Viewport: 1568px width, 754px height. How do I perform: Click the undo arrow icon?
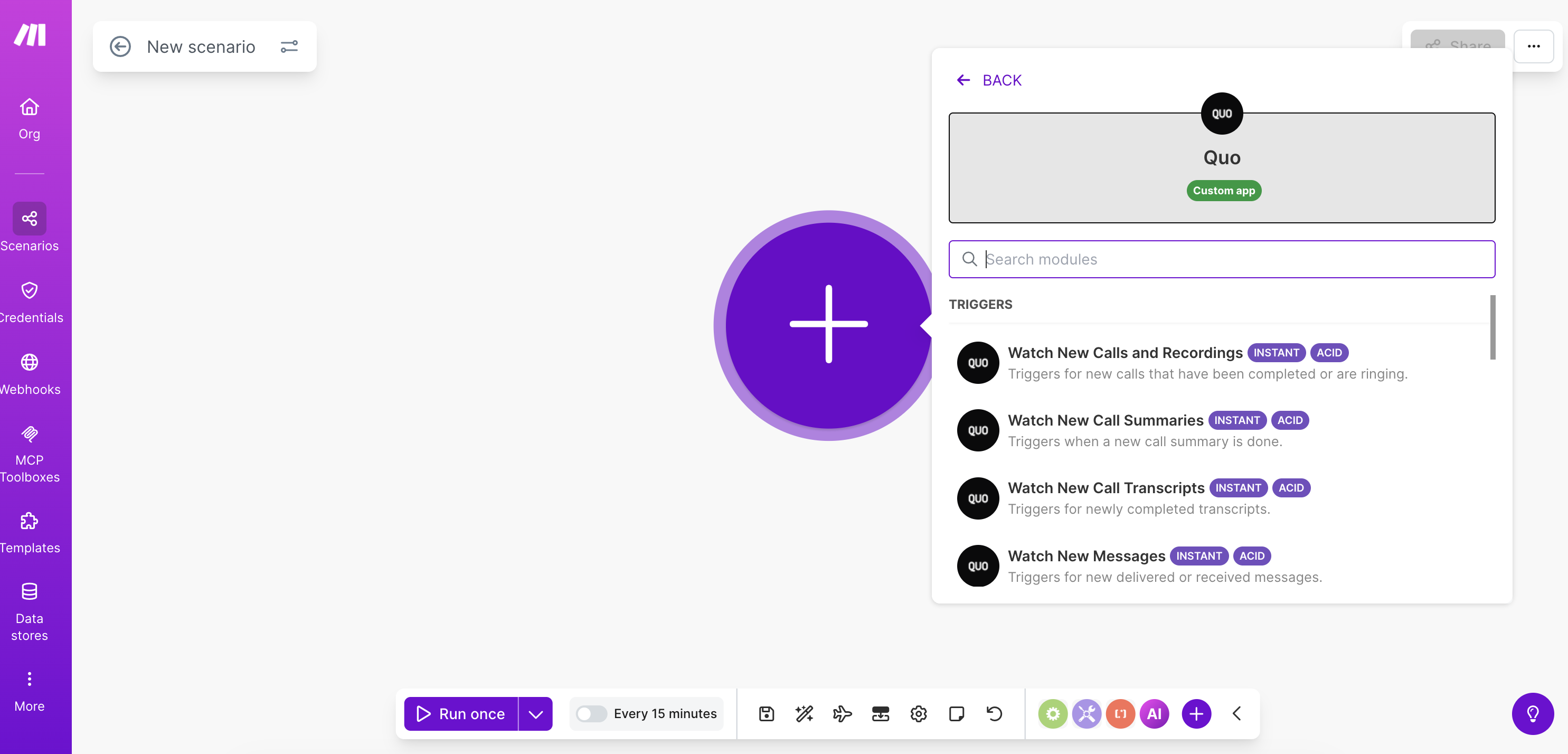point(994,713)
